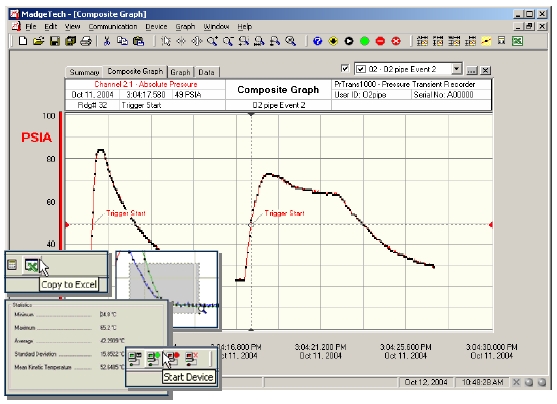The image size is (557, 404).
Task: Click the black circle play icon
Action: point(349,41)
